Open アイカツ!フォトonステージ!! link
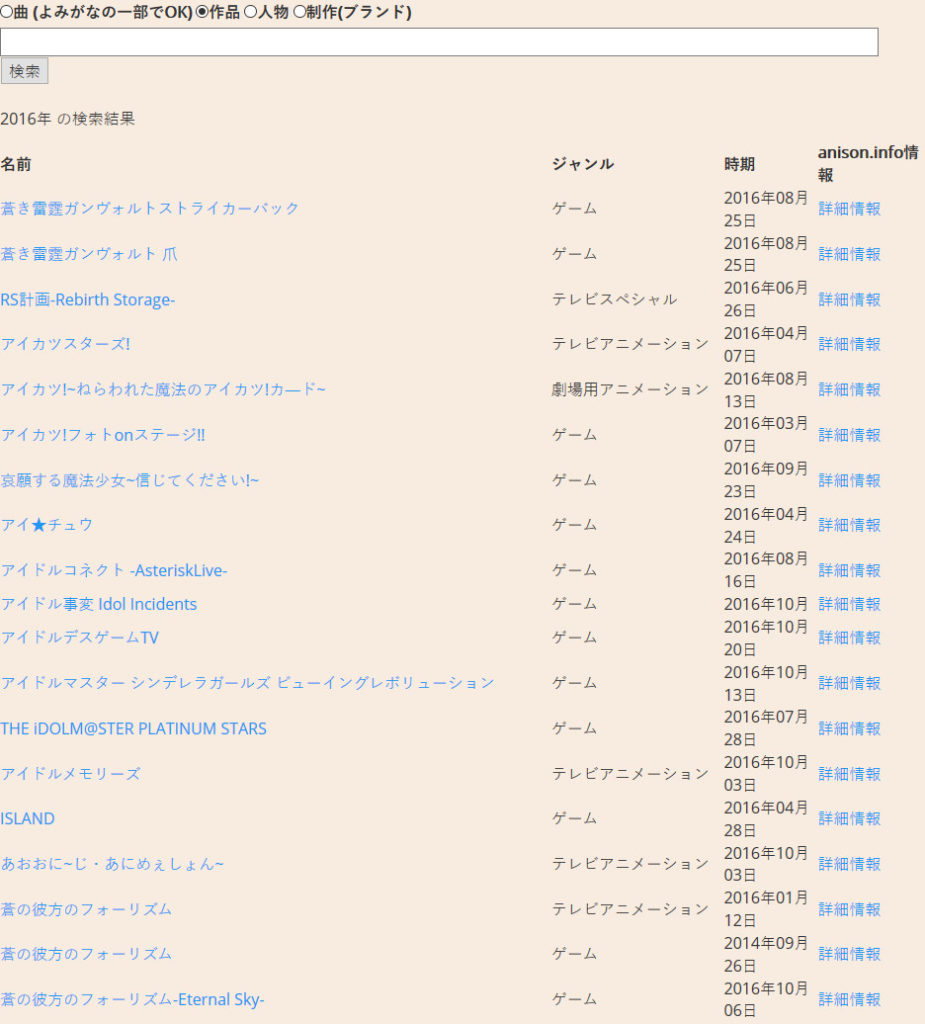The image size is (925, 1024). [103, 434]
